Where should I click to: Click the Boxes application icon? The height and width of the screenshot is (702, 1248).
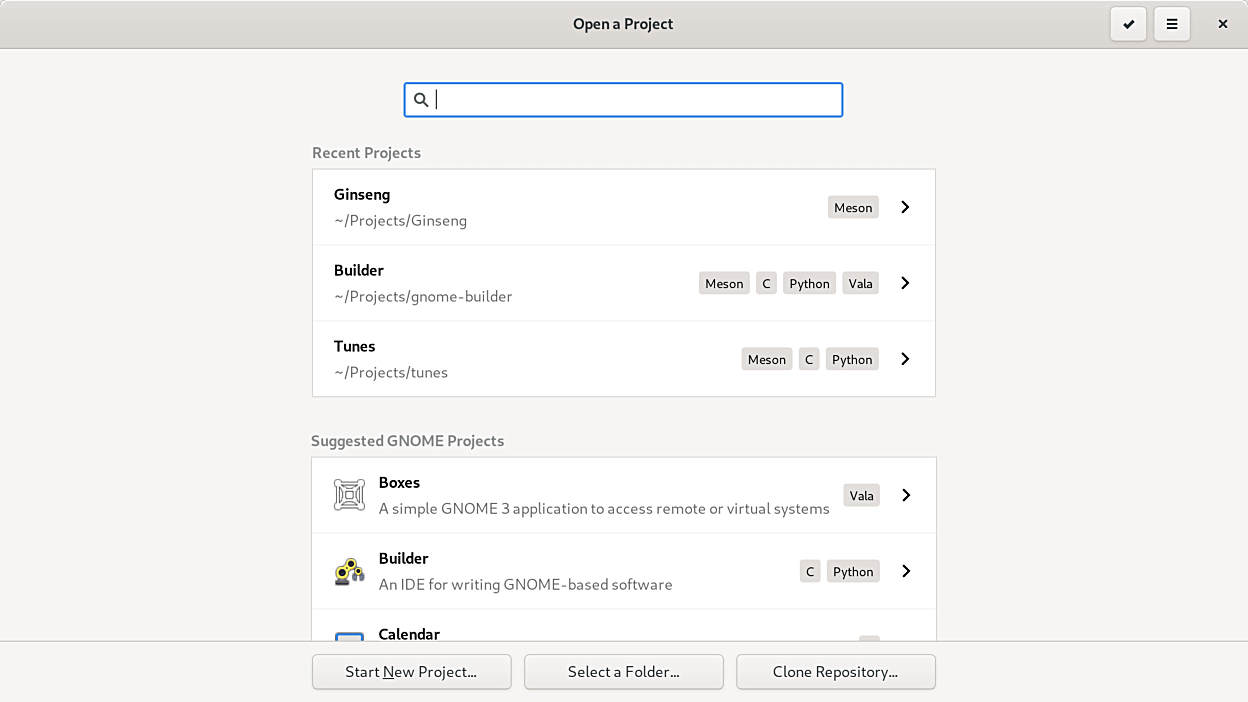pyautogui.click(x=349, y=495)
